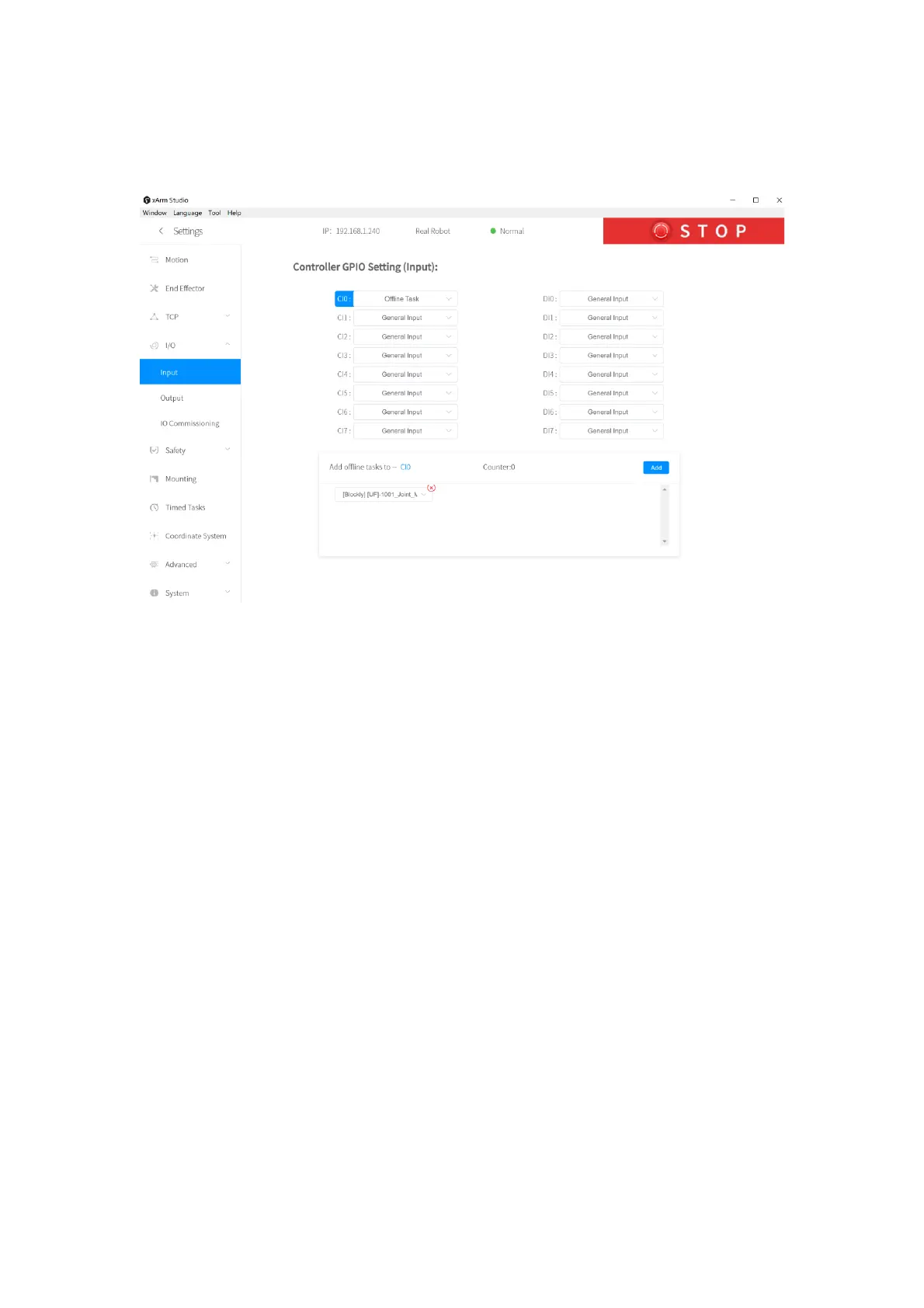
Task: Click the TCP sidebar icon
Action: point(154,317)
